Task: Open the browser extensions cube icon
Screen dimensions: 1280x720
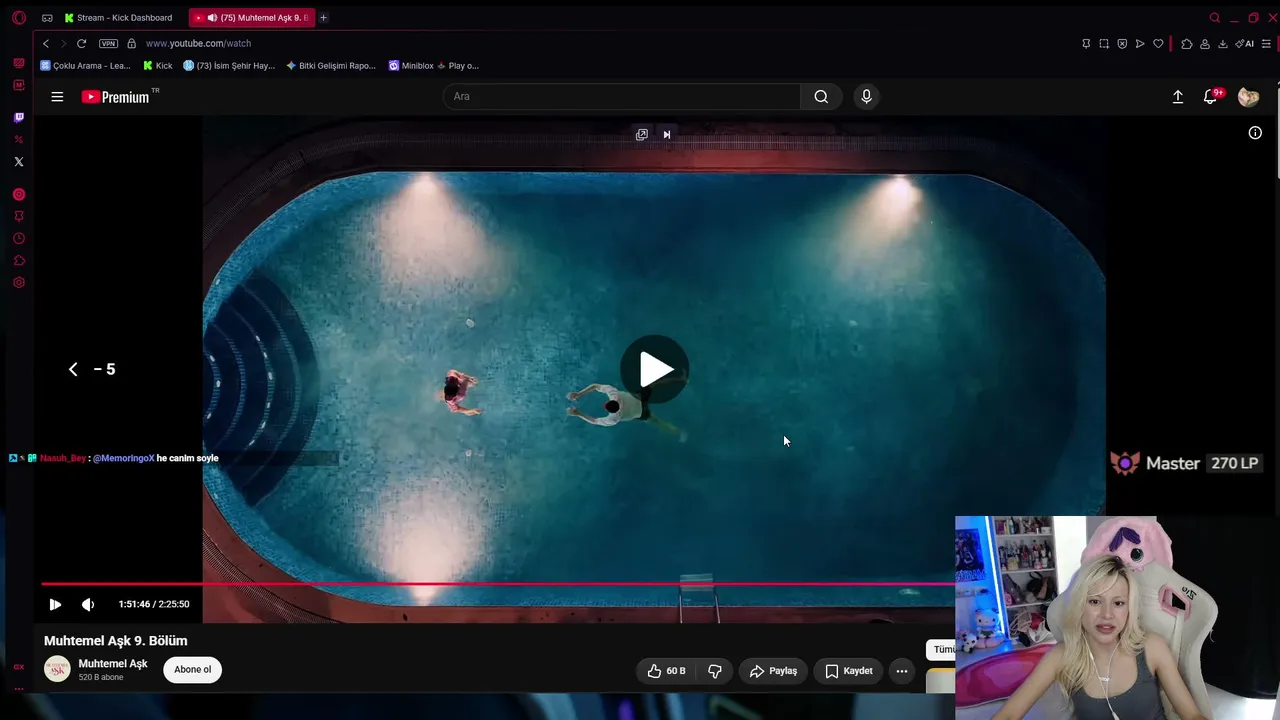Action: point(1187,44)
